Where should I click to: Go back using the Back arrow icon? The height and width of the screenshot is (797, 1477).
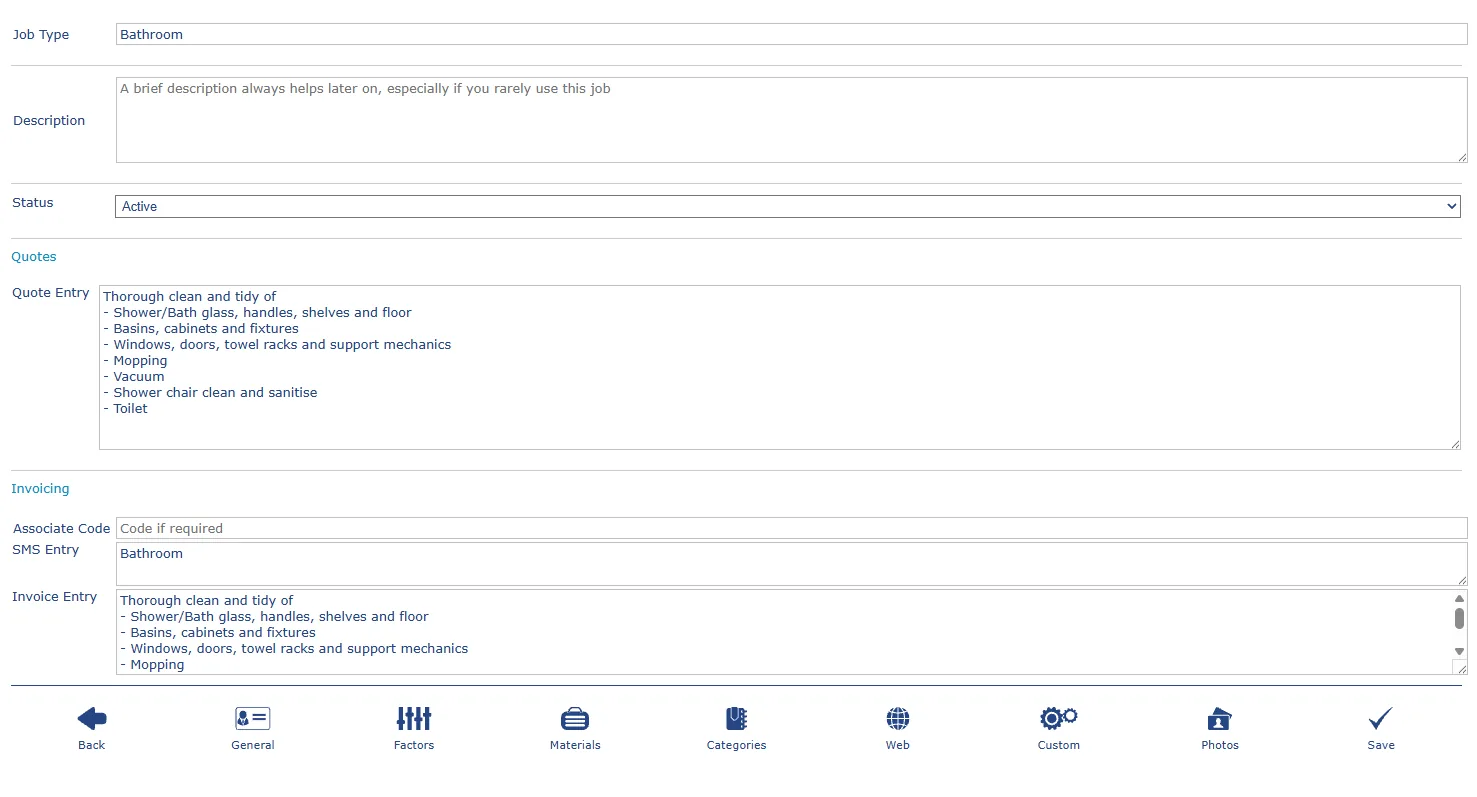tap(92, 718)
